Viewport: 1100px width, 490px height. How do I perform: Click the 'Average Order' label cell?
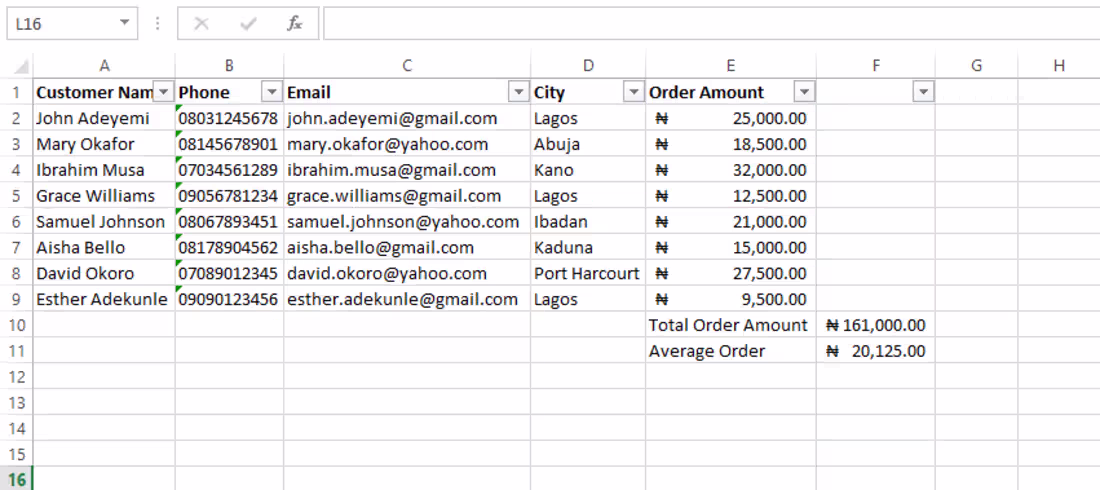731,351
